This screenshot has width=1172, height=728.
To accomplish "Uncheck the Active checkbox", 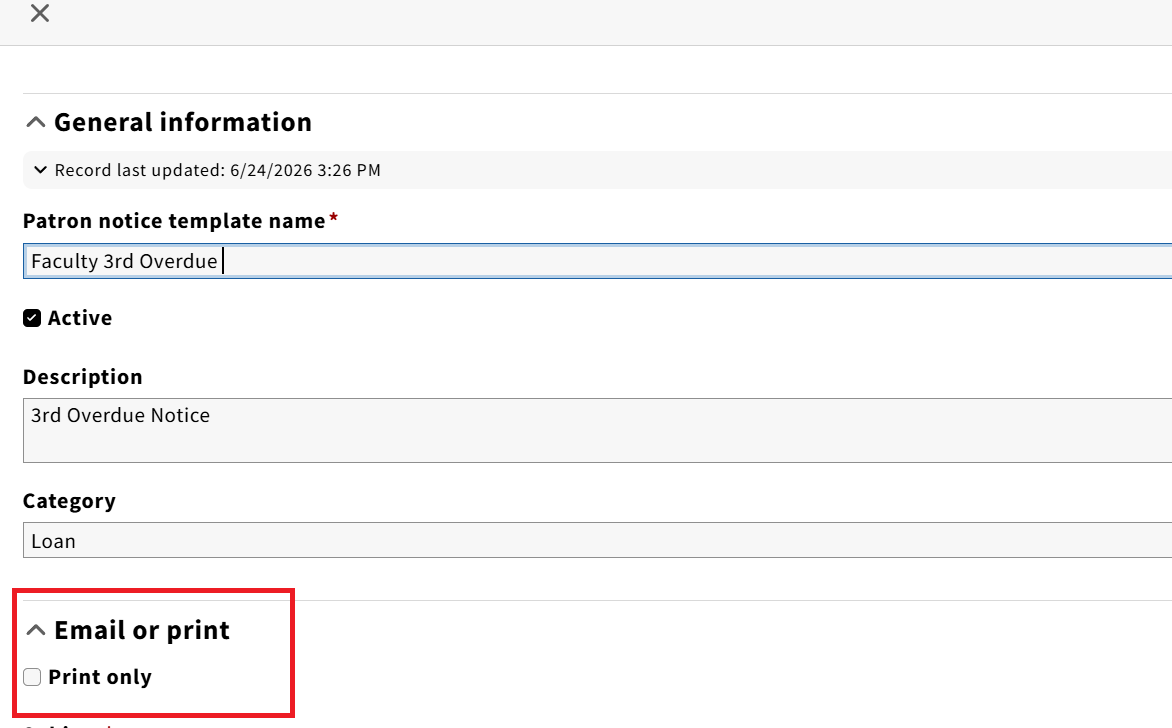I will (x=32, y=318).
